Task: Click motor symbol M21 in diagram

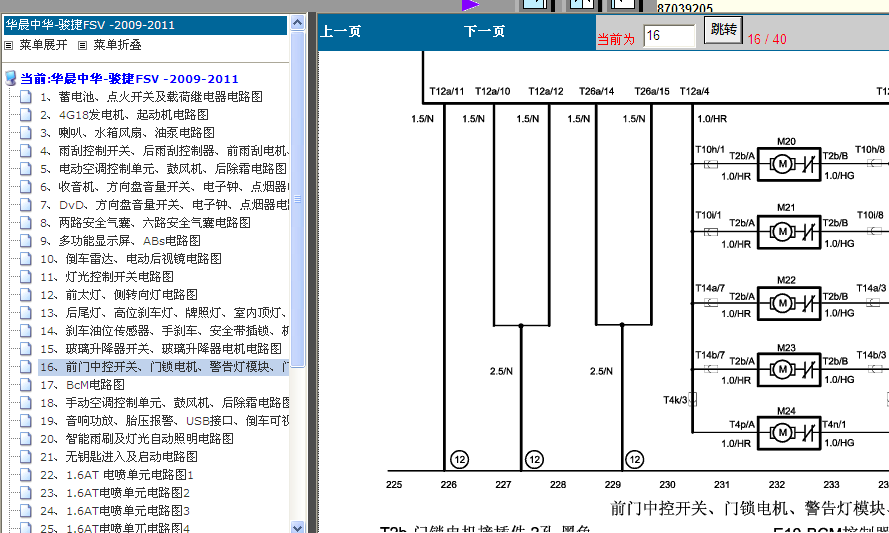Action: [789, 231]
